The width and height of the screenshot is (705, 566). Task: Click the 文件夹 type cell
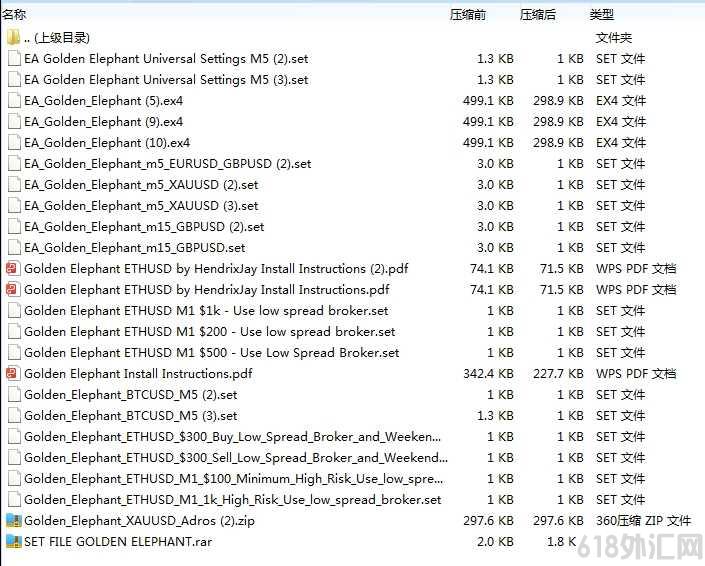pos(614,38)
